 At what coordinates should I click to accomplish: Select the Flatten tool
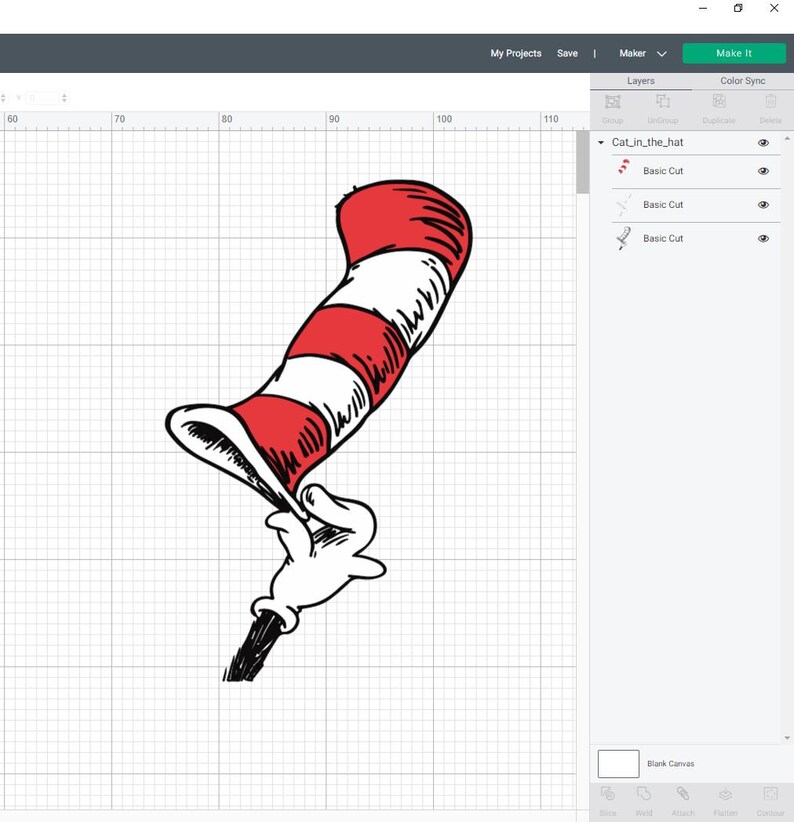[x=725, y=794]
